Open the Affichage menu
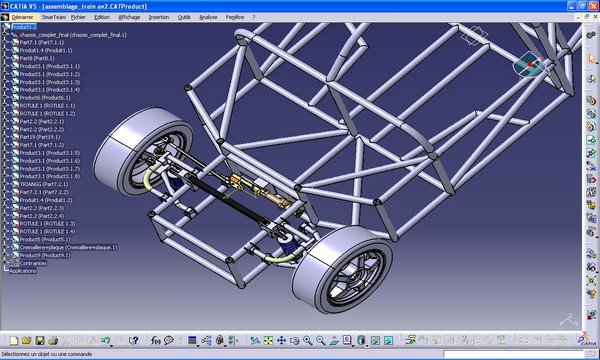This screenshot has height=360, width=600. coord(129,17)
